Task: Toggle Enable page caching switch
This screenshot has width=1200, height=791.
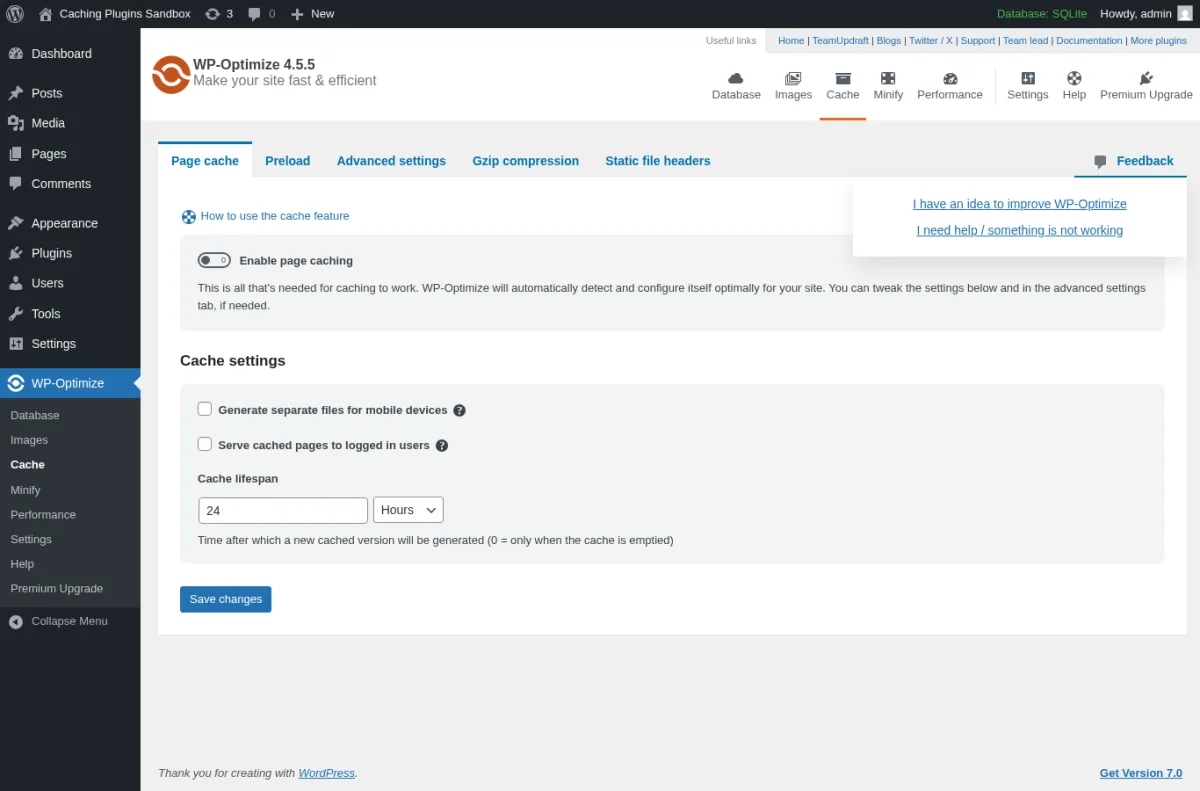Action: tap(214, 260)
